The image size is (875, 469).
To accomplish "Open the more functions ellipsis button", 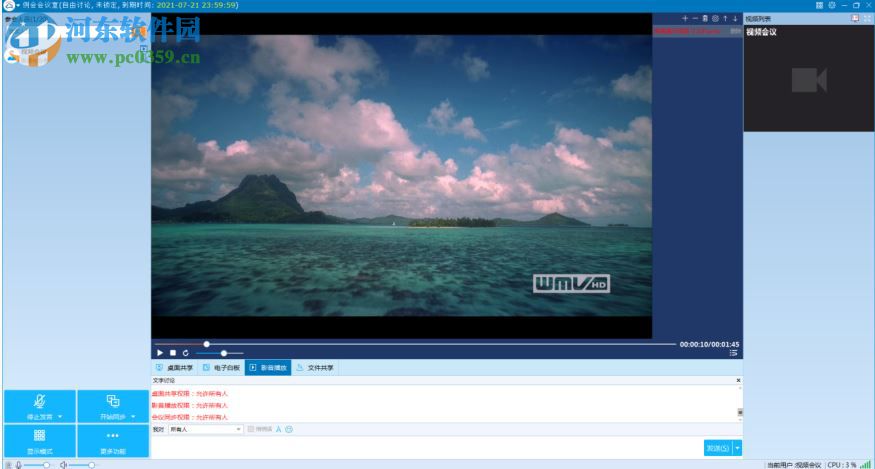I will (113, 441).
